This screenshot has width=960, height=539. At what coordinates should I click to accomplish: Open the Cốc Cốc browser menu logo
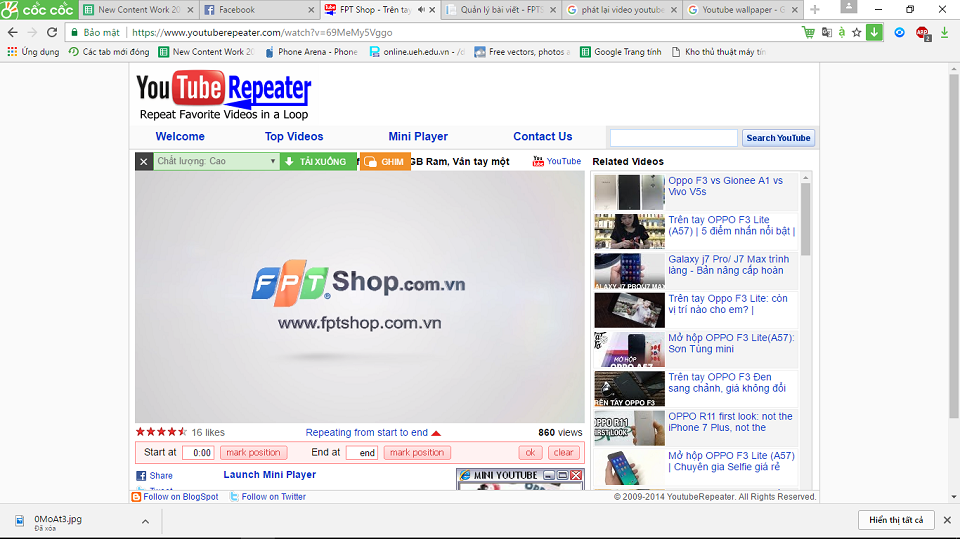39,10
